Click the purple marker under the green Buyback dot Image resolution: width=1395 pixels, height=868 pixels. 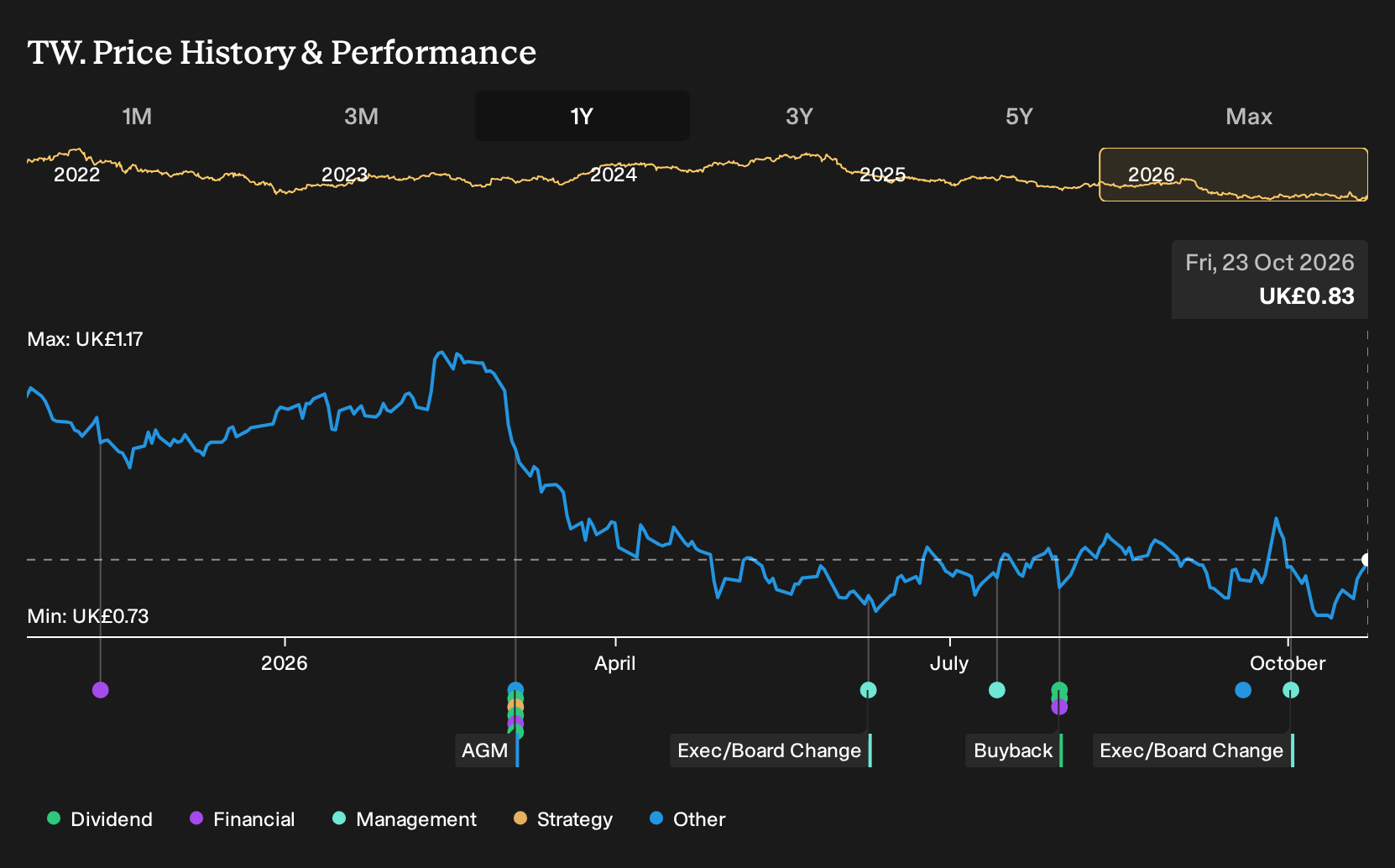click(x=1059, y=708)
